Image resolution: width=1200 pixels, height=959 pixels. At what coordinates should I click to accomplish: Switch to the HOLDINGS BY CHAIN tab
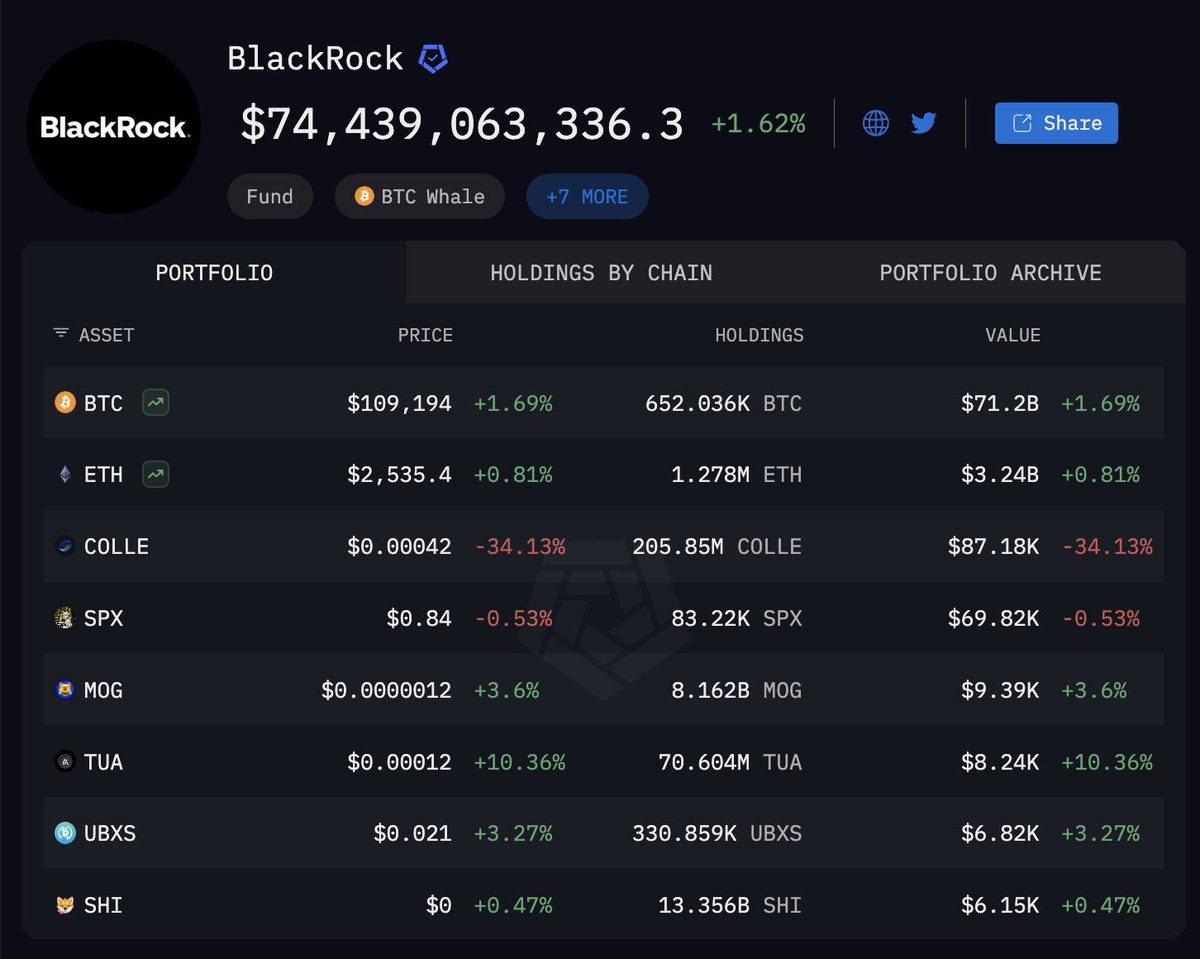[x=602, y=272]
